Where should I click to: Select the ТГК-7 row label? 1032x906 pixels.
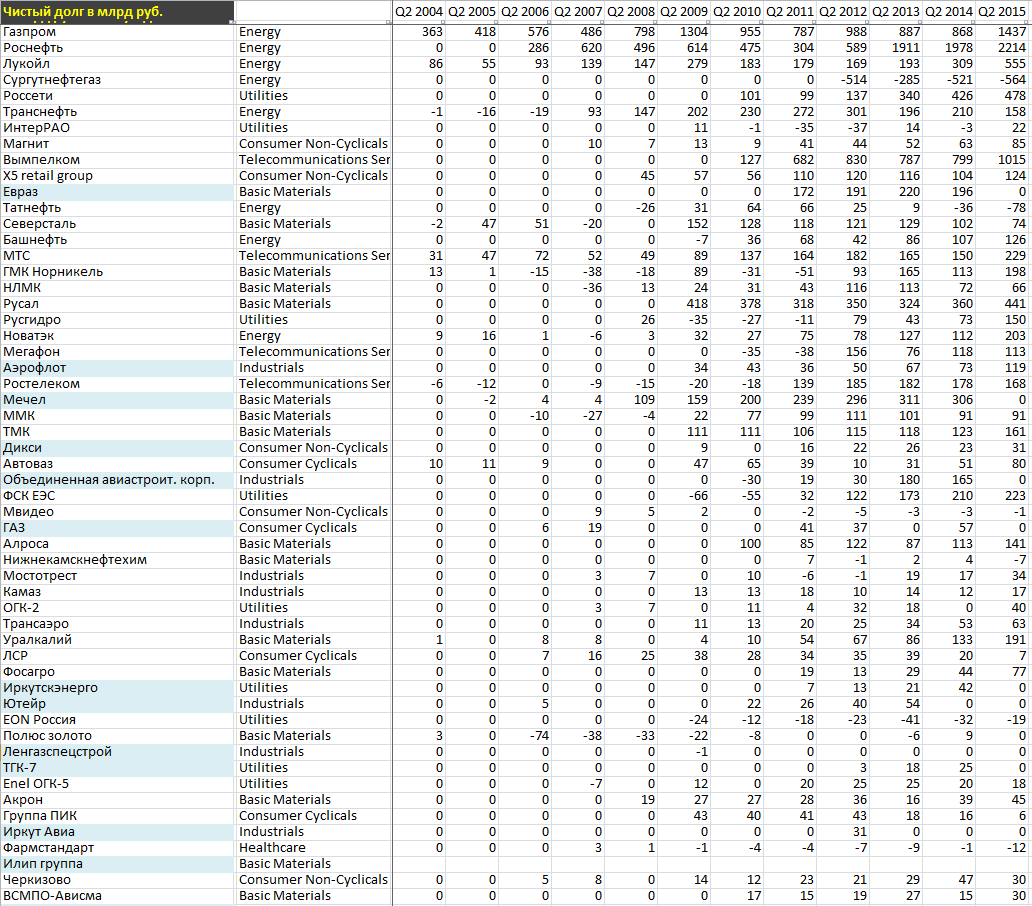pos(117,768)
